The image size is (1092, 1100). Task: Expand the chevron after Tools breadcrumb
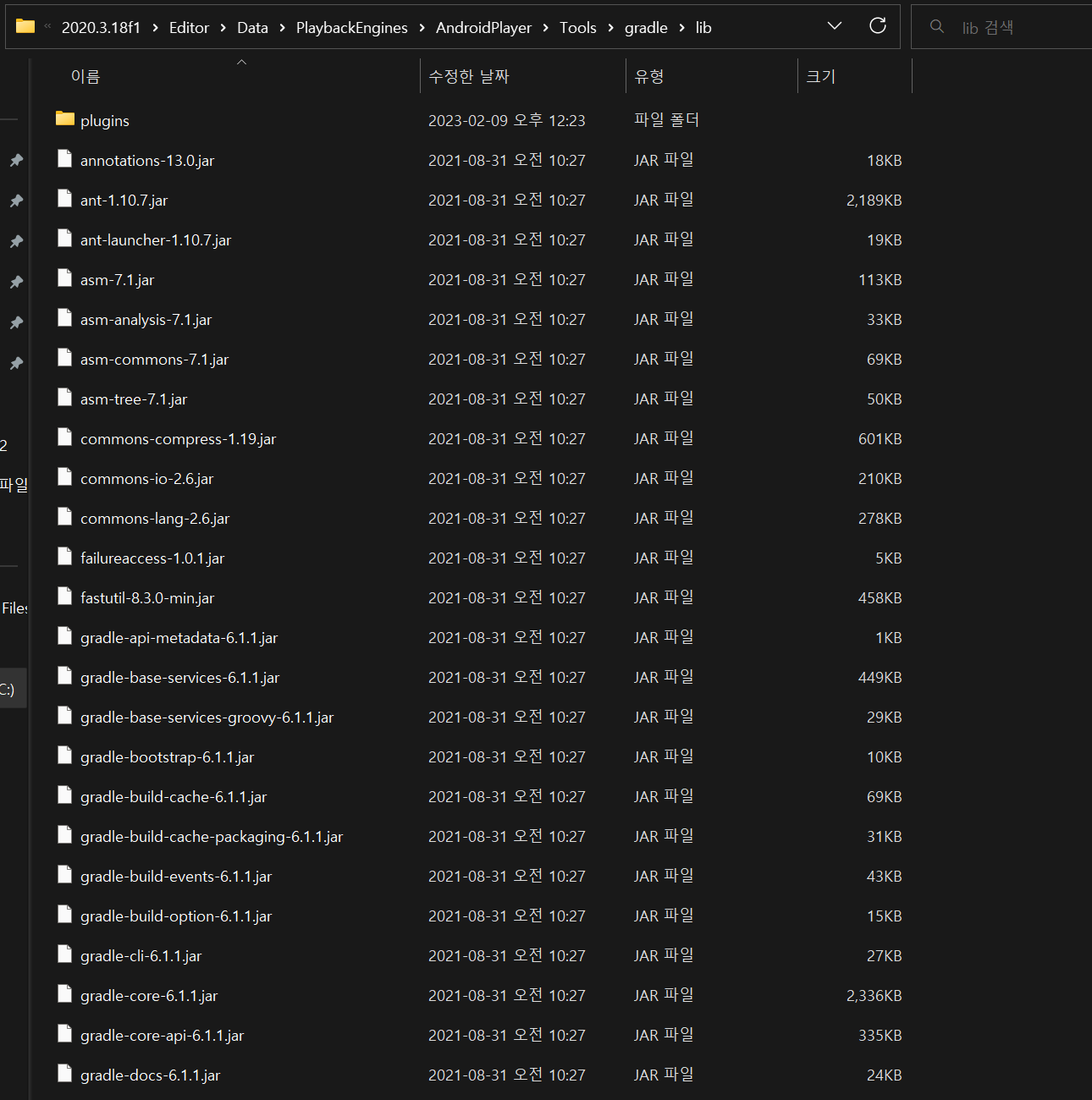(610, 28)
